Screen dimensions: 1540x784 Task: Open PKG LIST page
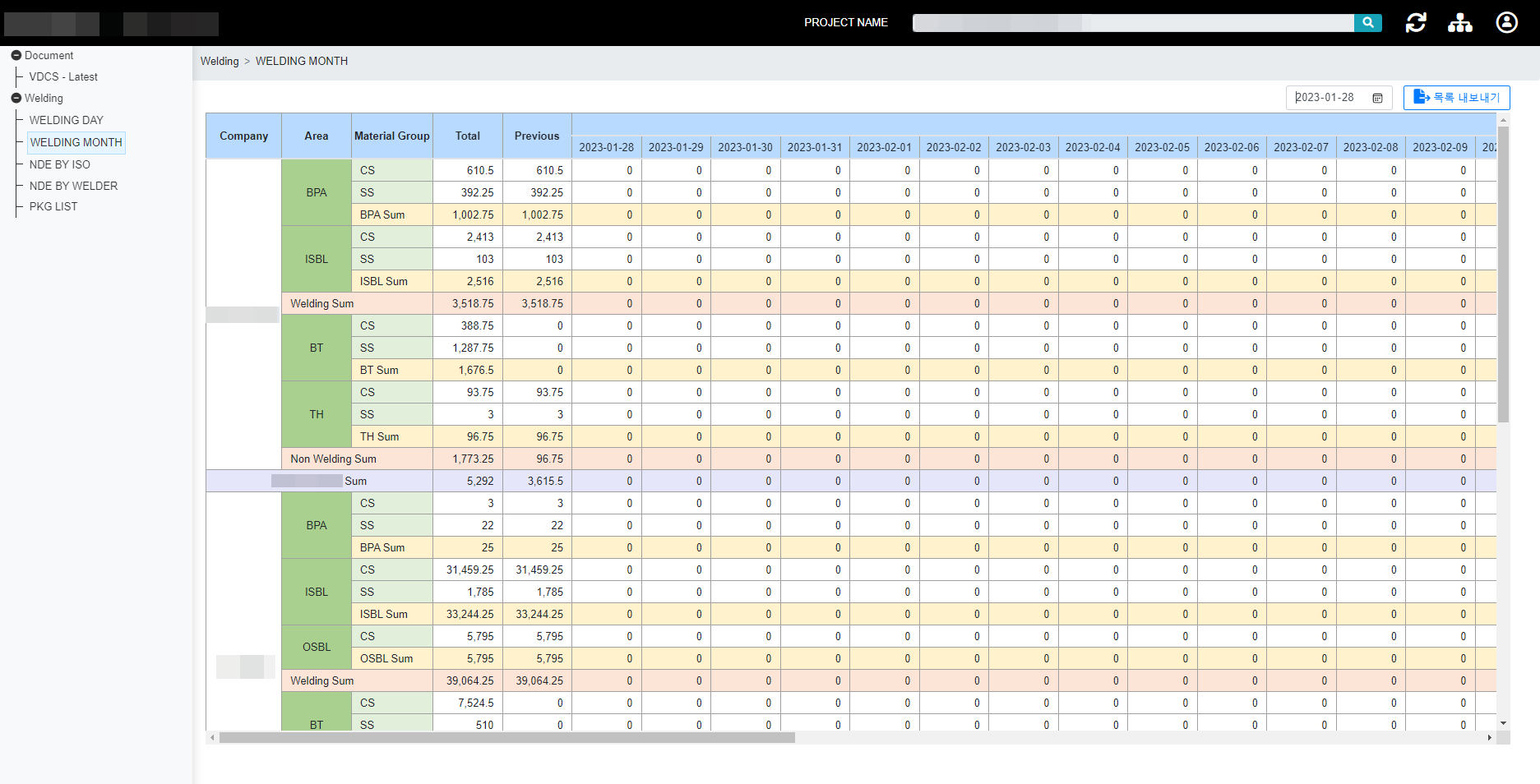click(x=53, y=206)
